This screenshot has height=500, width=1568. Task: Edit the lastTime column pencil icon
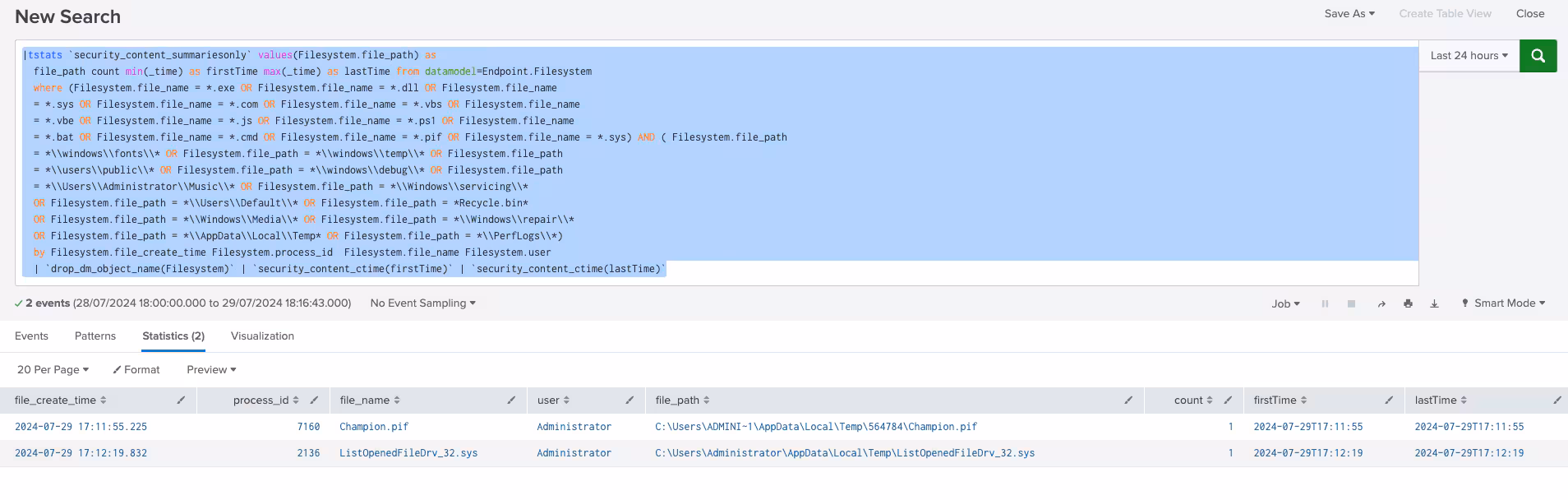pos(1556,400)
